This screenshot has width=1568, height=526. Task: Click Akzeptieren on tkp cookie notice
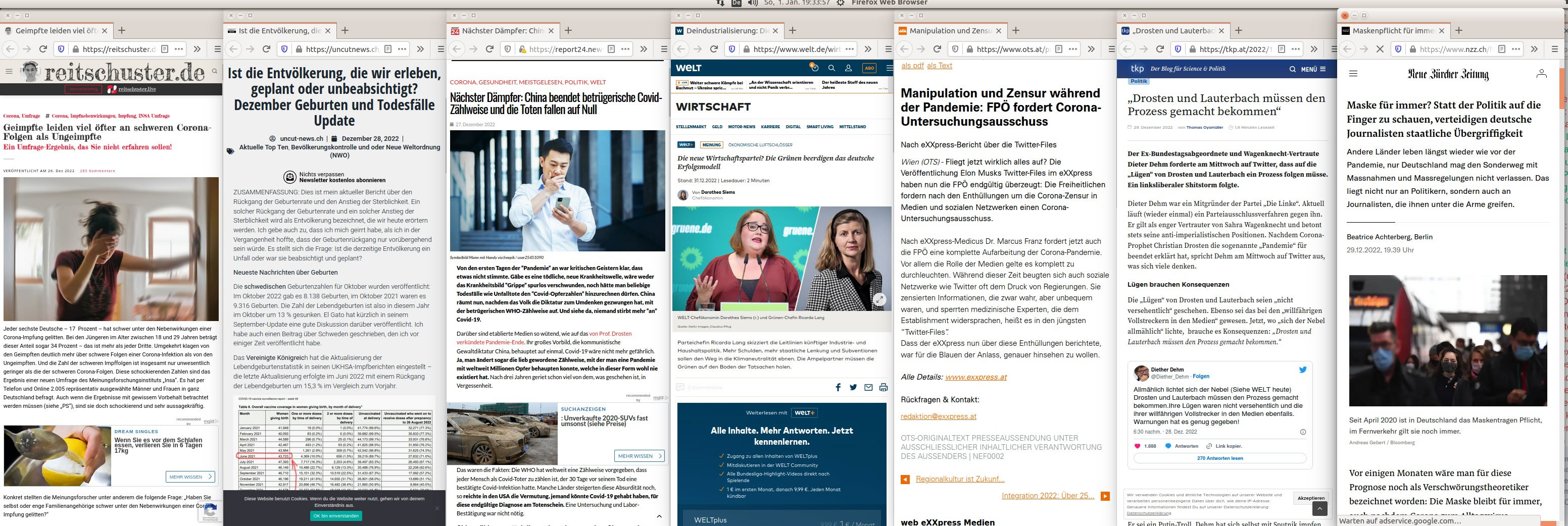pyautogui.click(x=1310, y=498)
